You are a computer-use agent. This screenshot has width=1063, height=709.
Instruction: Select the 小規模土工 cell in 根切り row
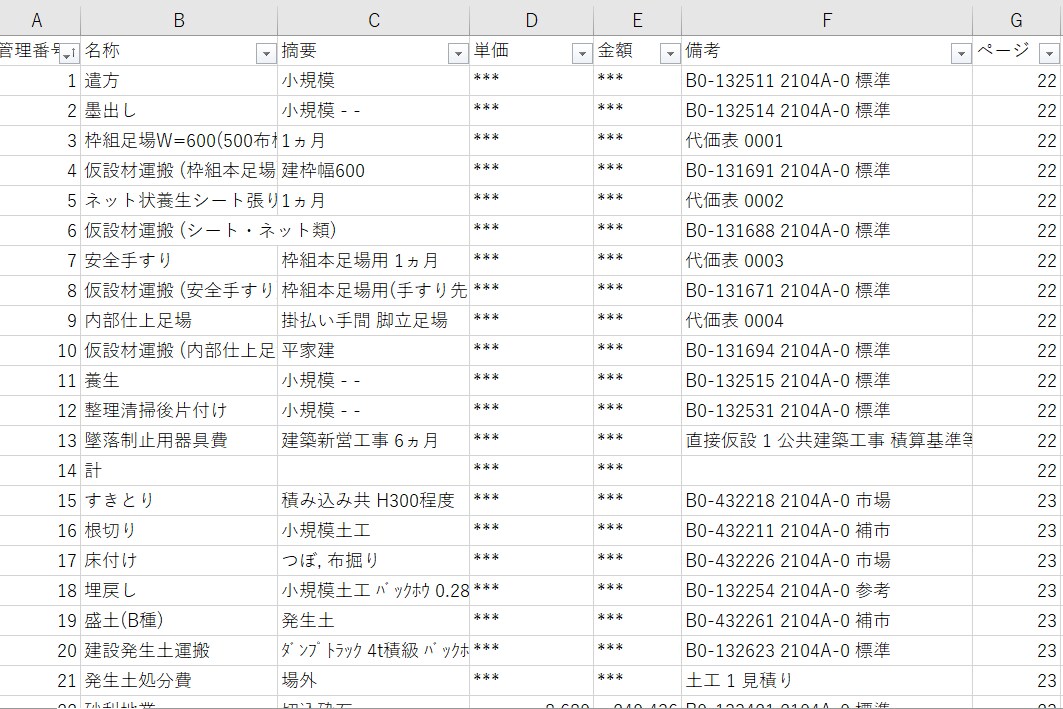[x=374, y=530]
